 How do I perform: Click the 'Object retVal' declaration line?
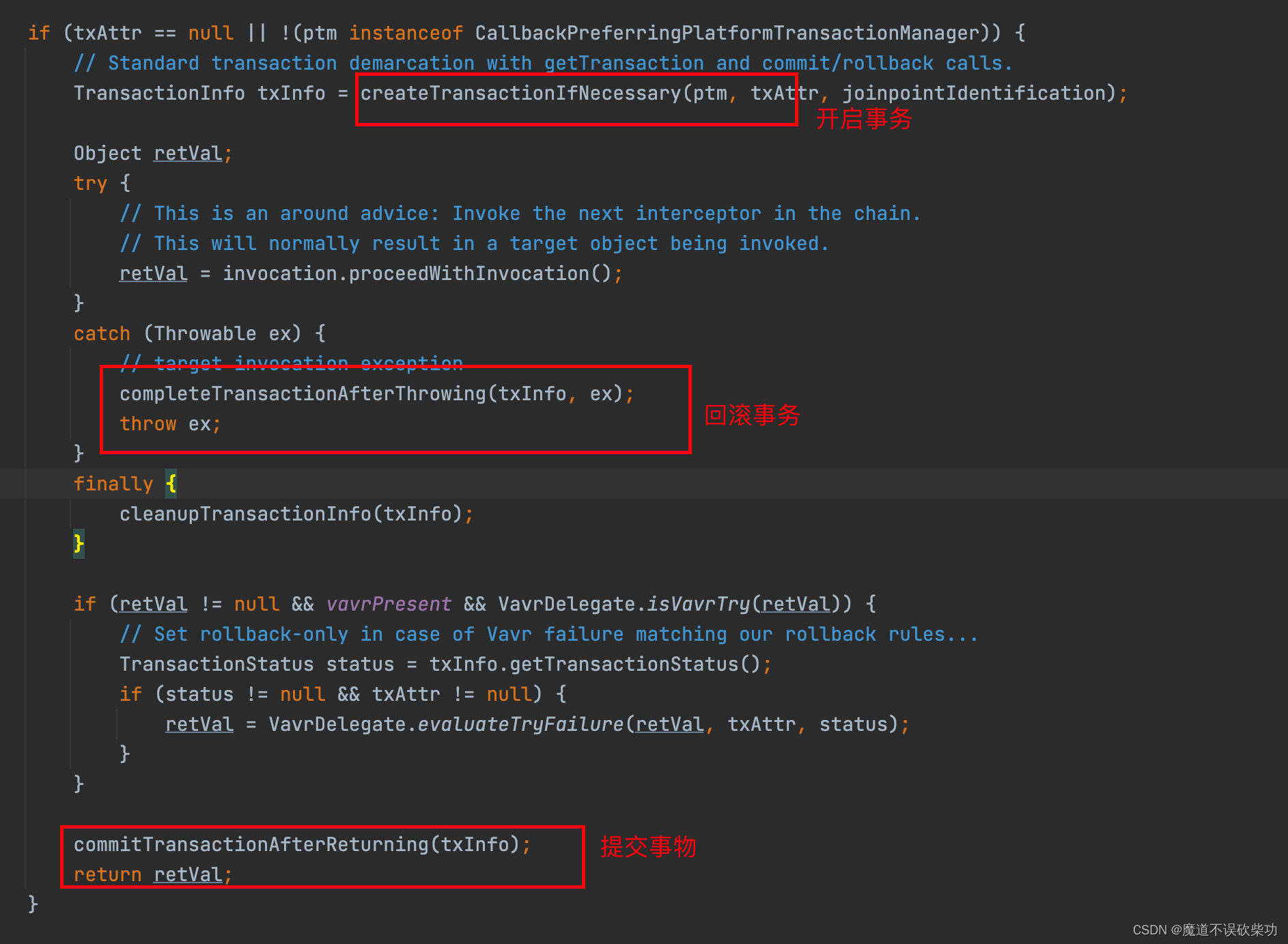(153, 153)
